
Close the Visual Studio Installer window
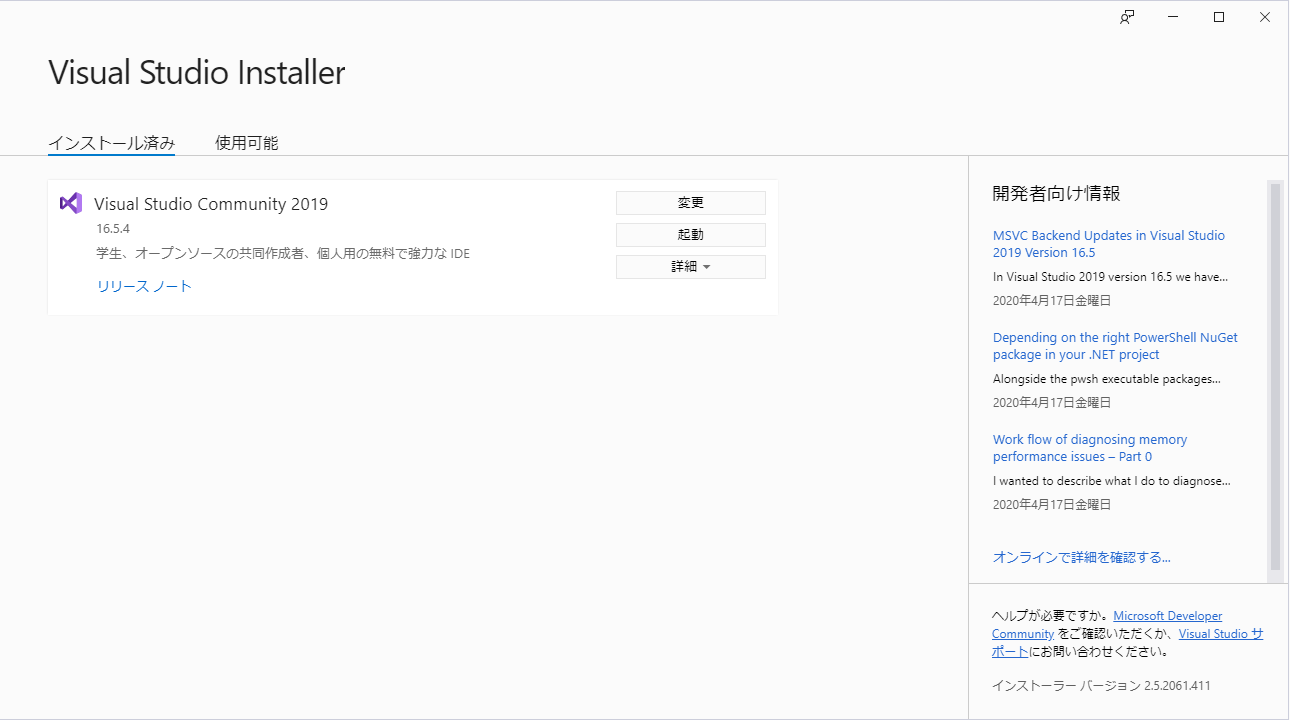point(1265,17)
